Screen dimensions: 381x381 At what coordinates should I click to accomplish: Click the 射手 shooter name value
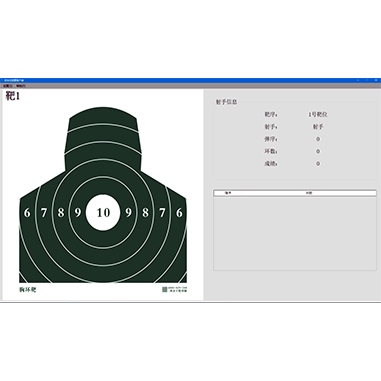pyautogui.click(x=318, y=127)
